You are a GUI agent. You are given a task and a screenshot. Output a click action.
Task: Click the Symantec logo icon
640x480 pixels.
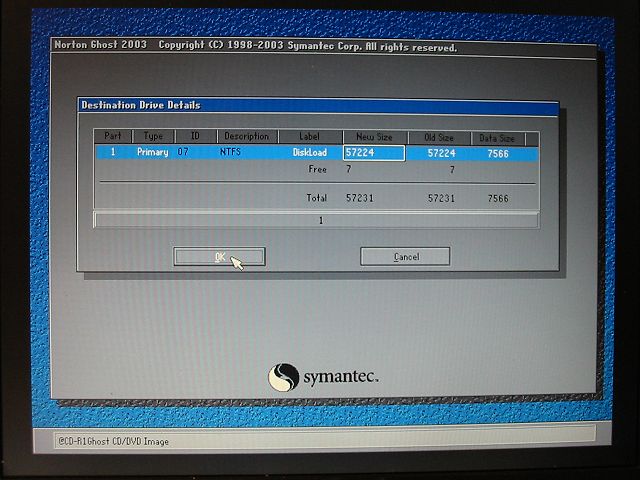(x=283, y=377)
